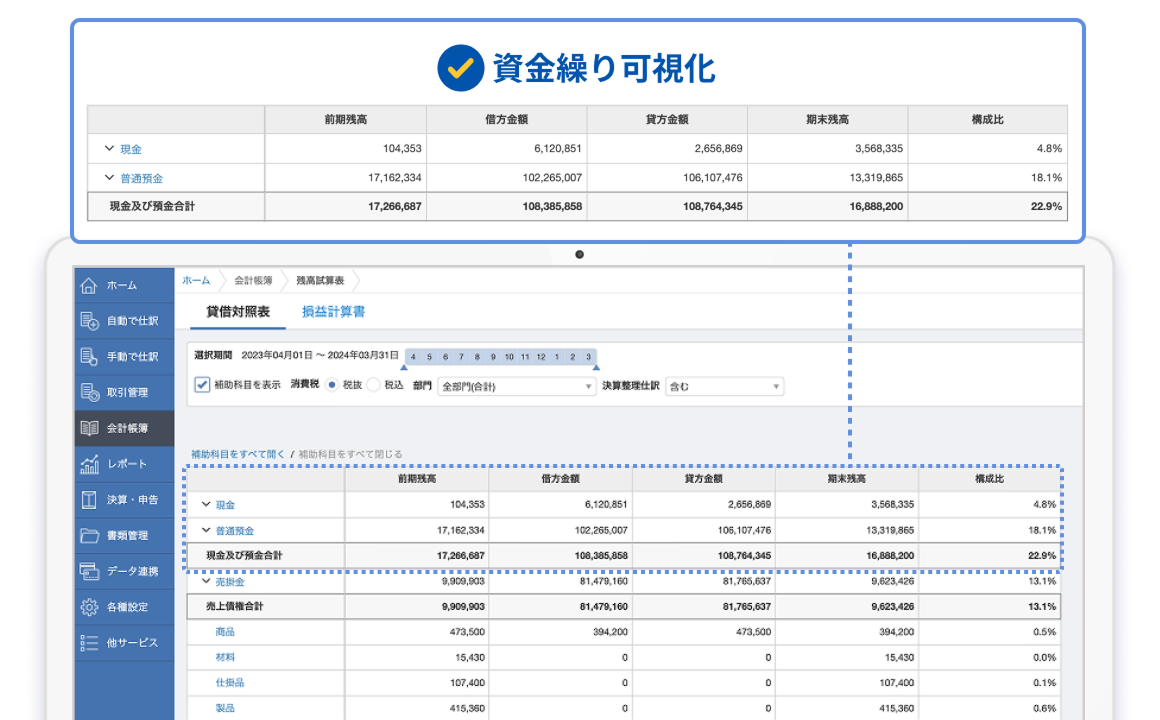Image resolution: width=1160 pixels, height=720 pixels.
Task: Select the 税込 radio button
Action: [373, 385]
